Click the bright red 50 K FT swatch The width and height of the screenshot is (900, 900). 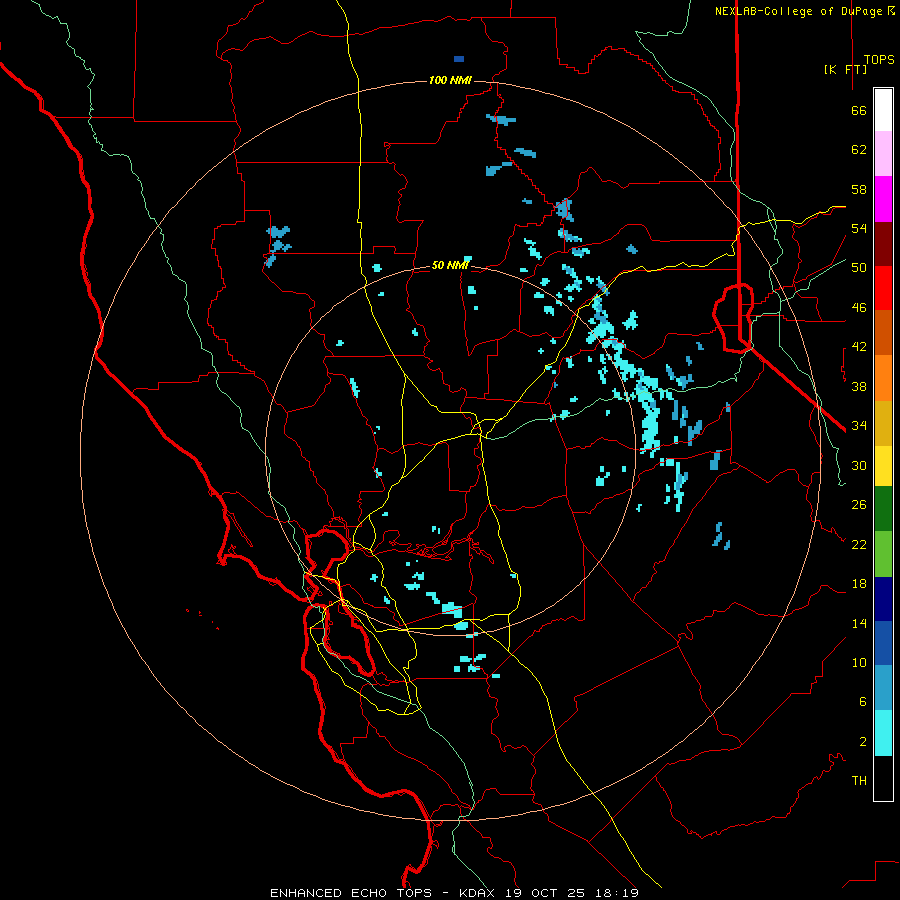coord(883,288)
